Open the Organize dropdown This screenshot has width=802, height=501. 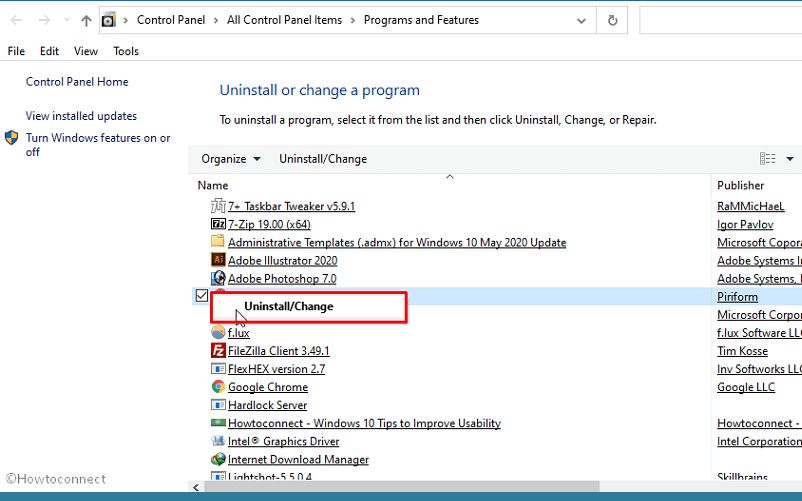[231, 159]
